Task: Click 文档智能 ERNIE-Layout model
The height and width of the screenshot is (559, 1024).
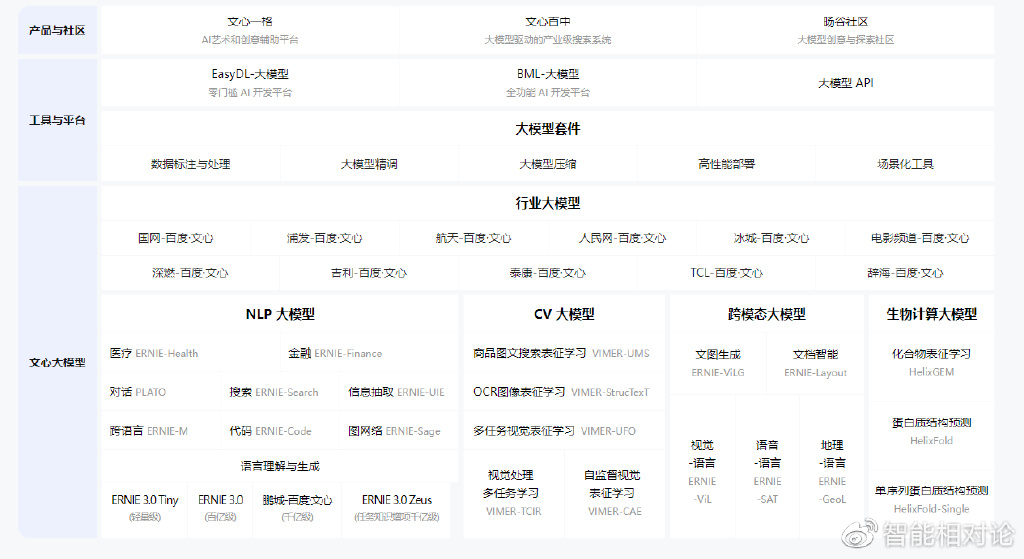Action: pyautogui.click(x=816, y=363)
